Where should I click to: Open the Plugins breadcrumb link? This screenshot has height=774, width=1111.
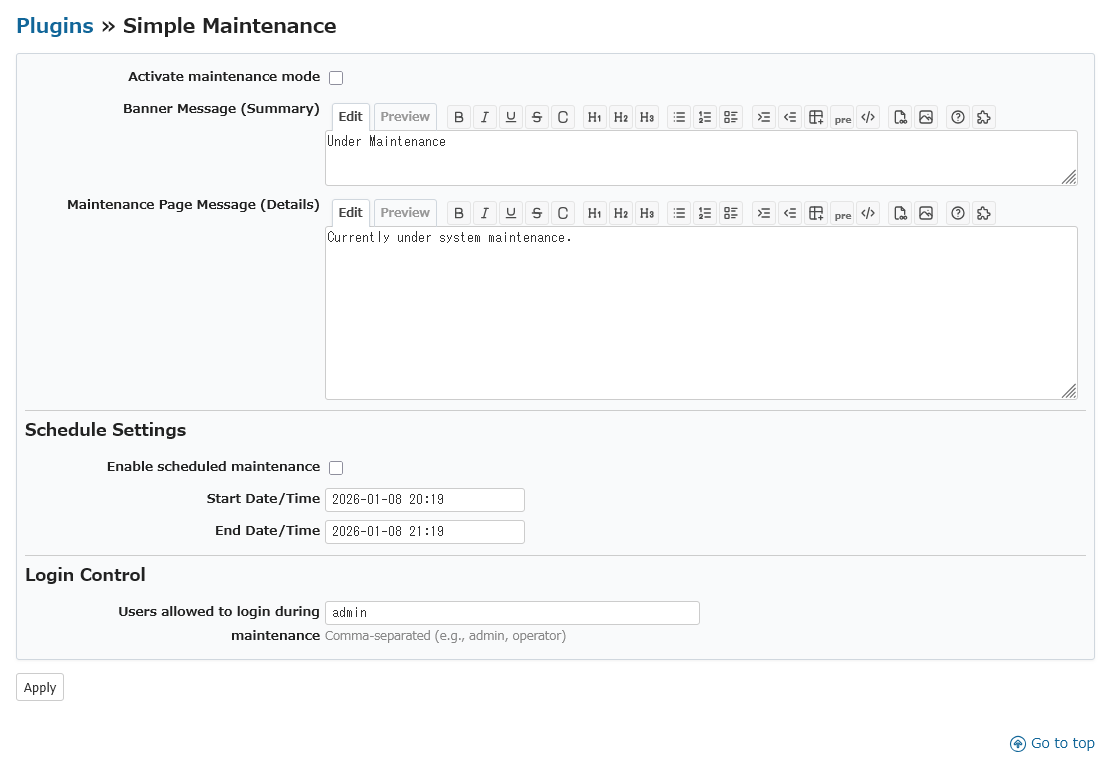click(55, 26)
